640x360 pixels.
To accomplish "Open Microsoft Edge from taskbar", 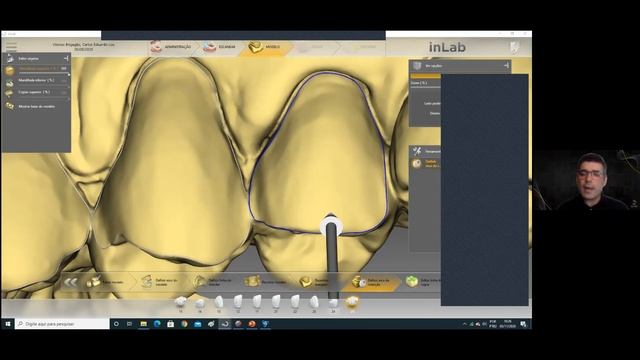I will tap(157, 324).
